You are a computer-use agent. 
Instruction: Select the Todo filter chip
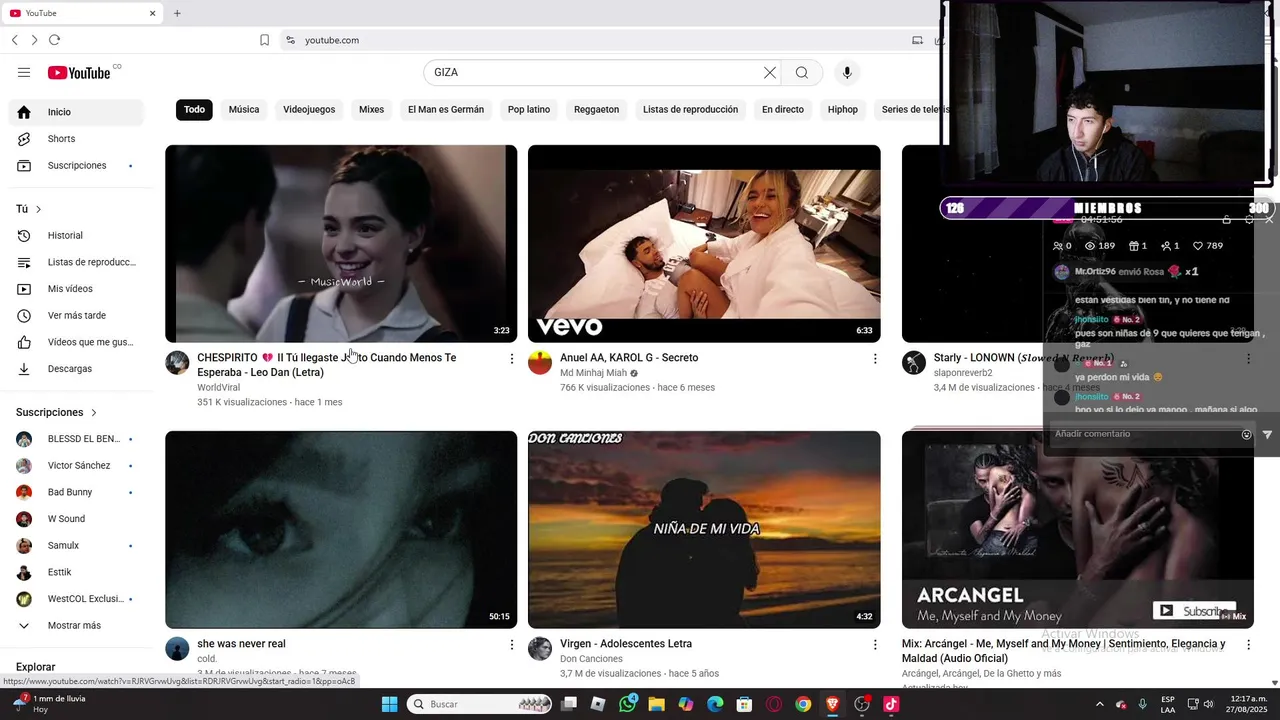(194, 110)
